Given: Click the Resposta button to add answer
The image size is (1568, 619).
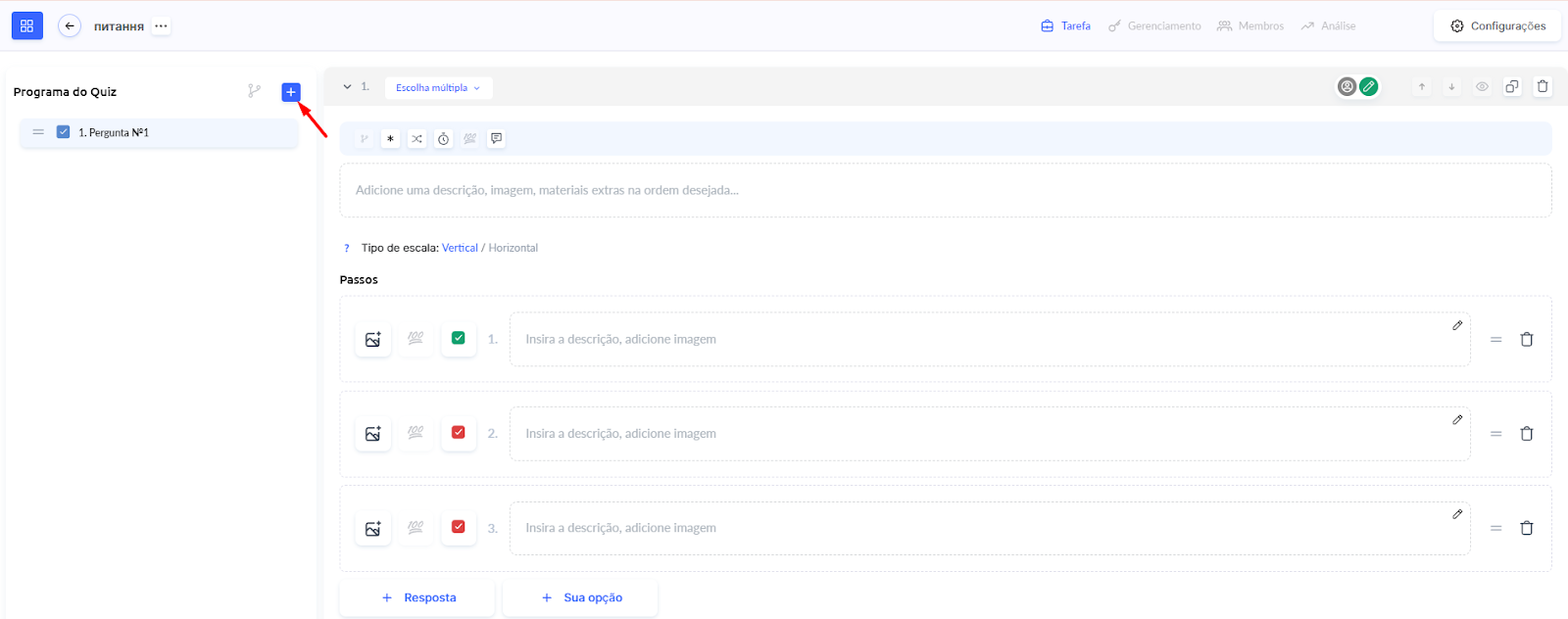Looking at the screenshot, I should (x=417, y=597).
